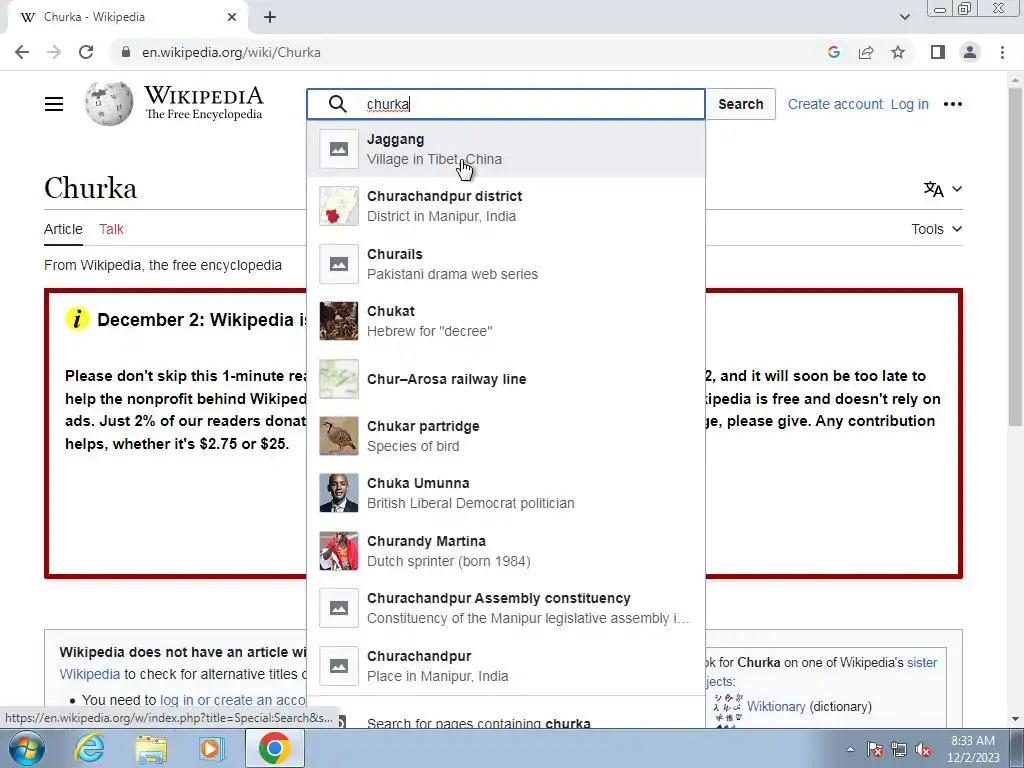
Task: Click the page vertical scrollbar thumb
Action: (1014, 256)
